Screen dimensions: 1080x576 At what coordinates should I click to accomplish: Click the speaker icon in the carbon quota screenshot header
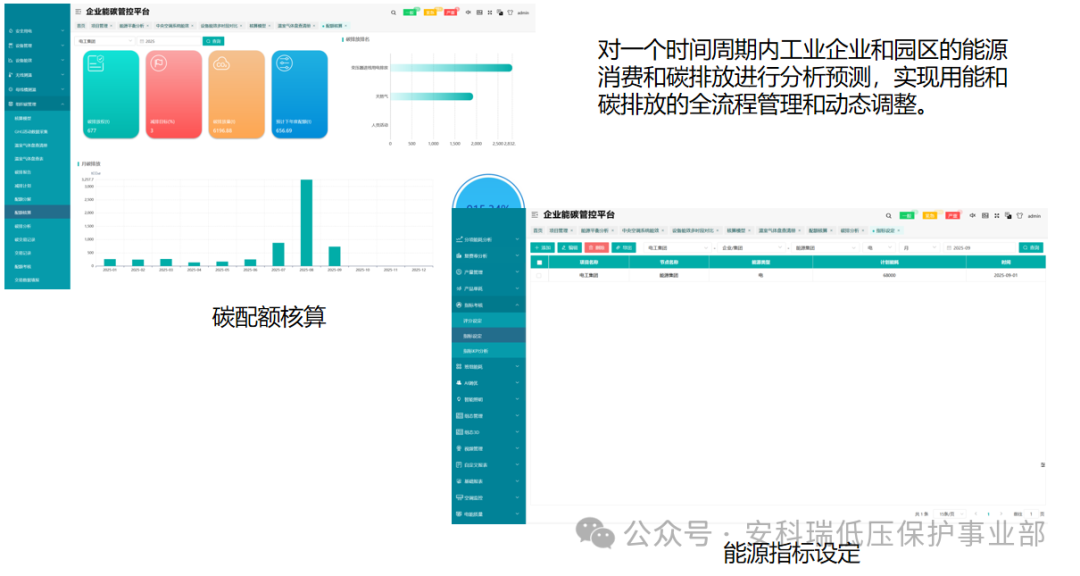pos(469,12)
